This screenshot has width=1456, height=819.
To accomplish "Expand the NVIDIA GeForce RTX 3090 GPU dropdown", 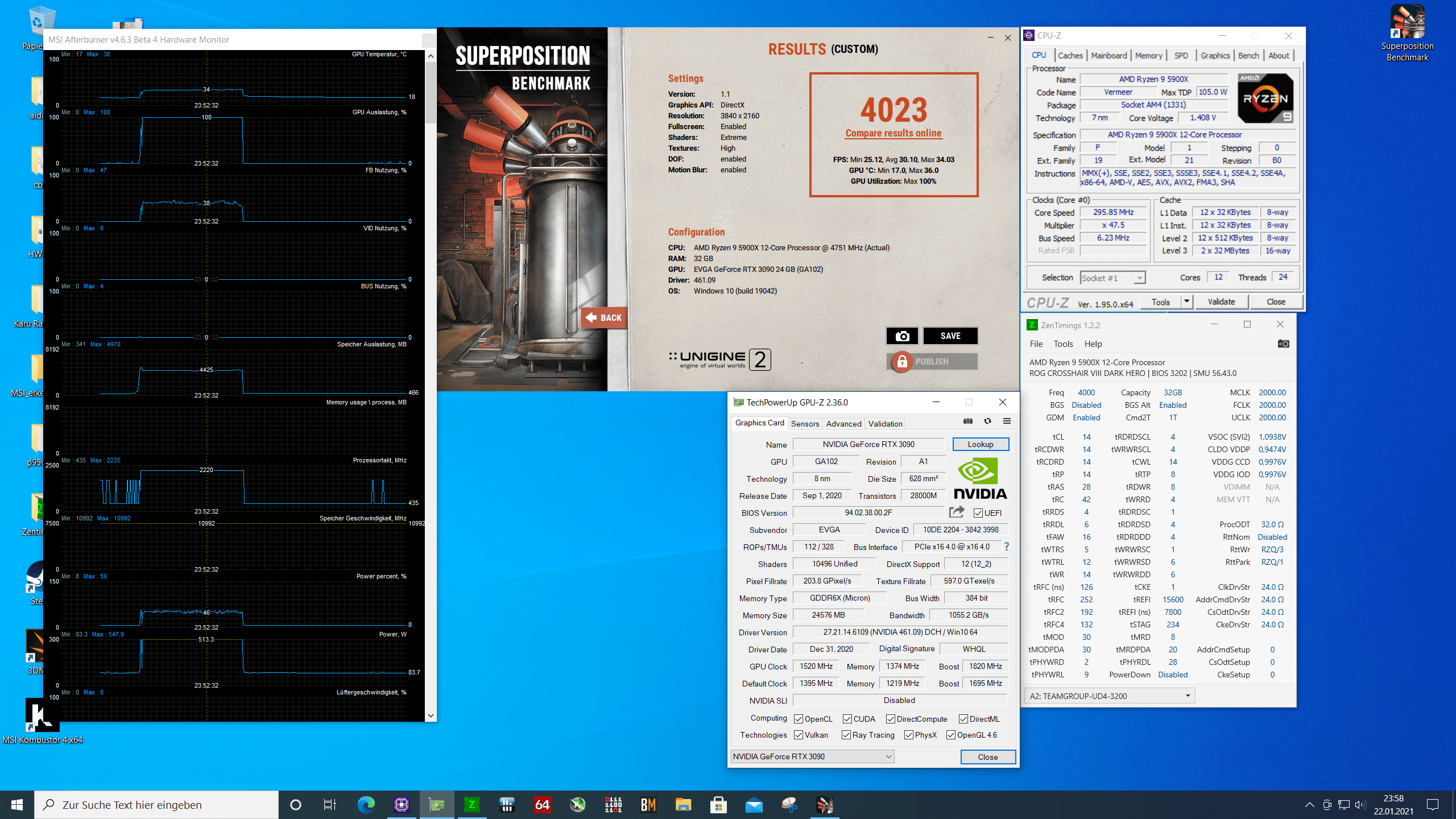I will (888, 756).
